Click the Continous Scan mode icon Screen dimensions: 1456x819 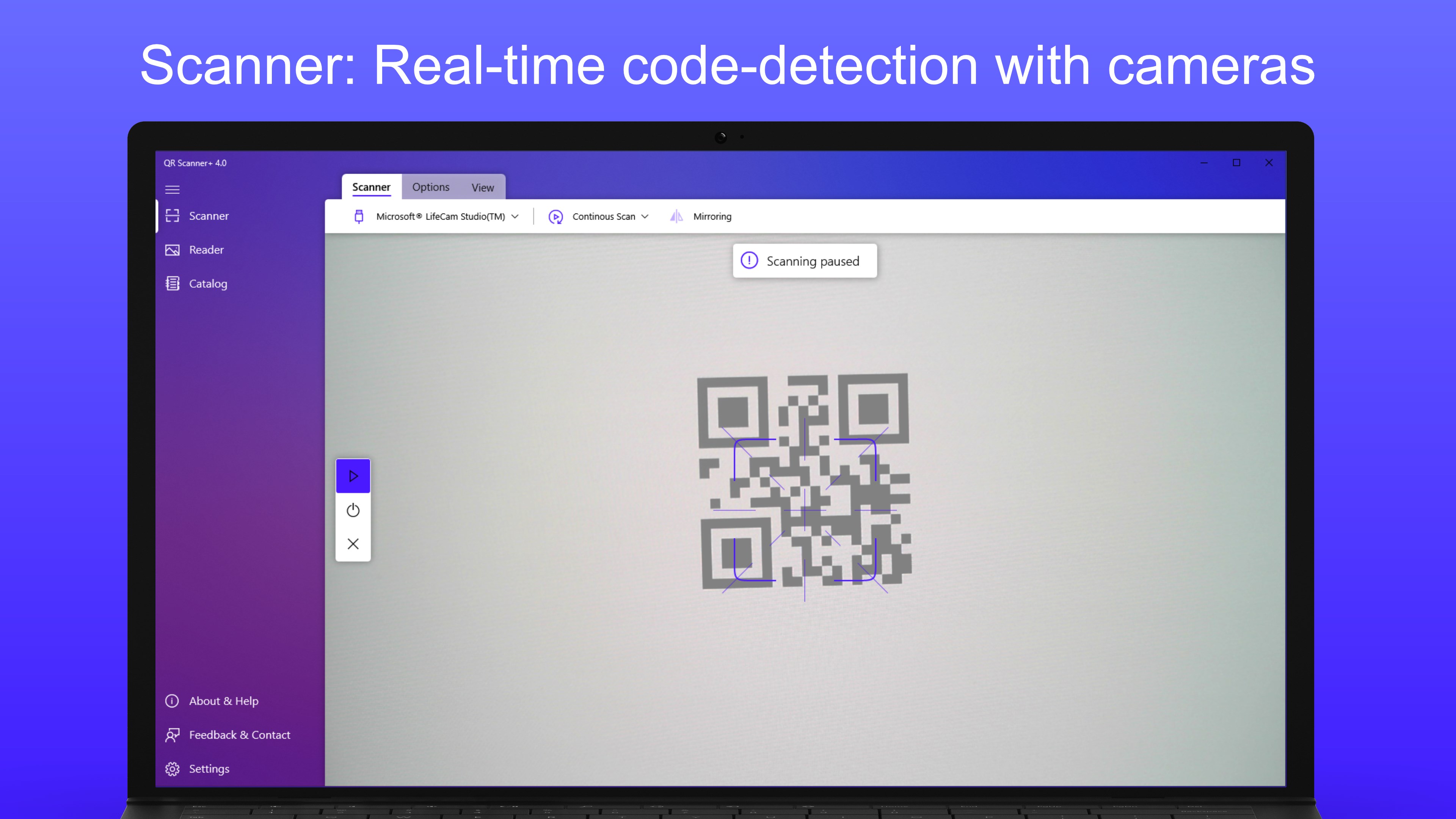coord(555,217)
